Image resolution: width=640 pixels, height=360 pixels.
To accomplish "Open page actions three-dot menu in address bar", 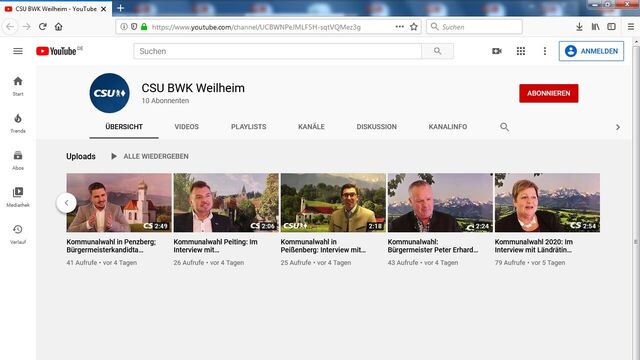I will [x=400, y=27].
